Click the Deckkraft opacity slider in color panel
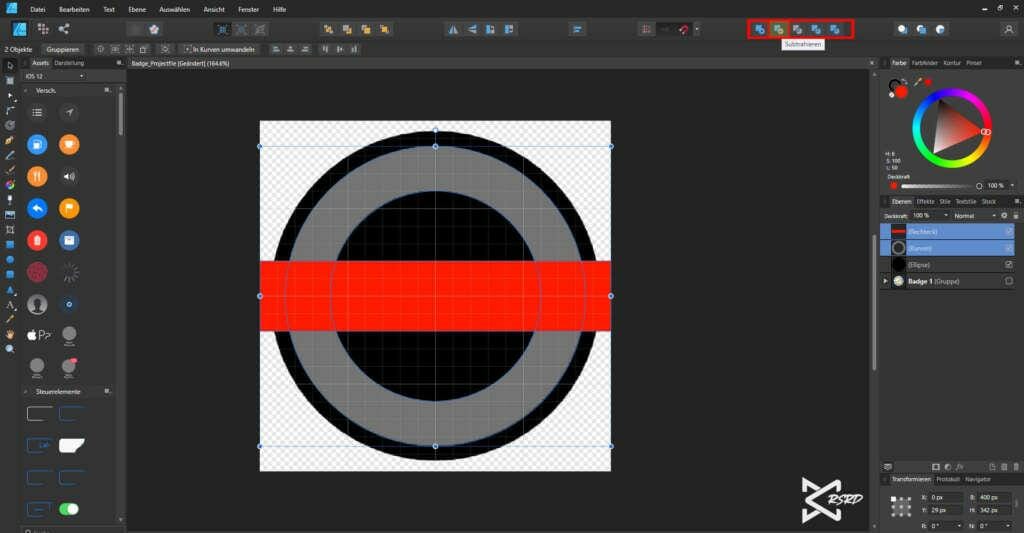This screenshot has height=533, width=1024. pos(938,186)
